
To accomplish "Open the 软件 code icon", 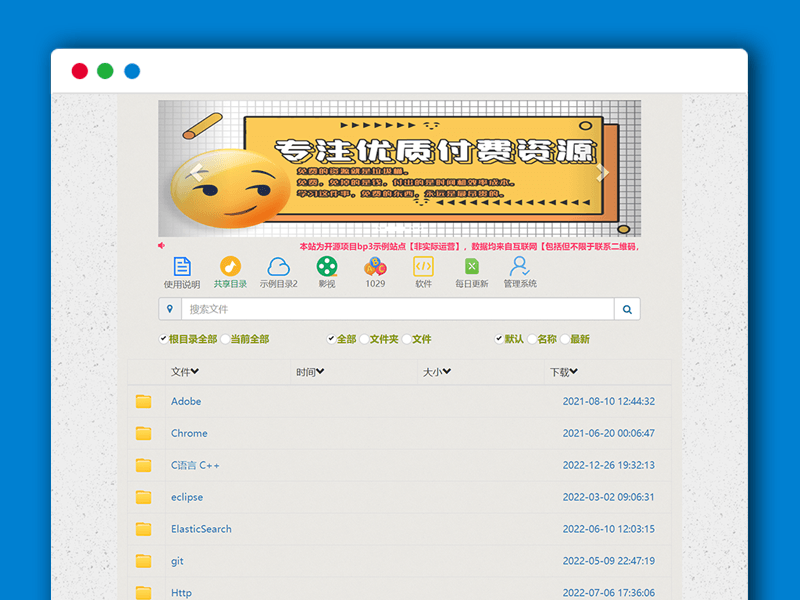I will click(x=423, y=267).
